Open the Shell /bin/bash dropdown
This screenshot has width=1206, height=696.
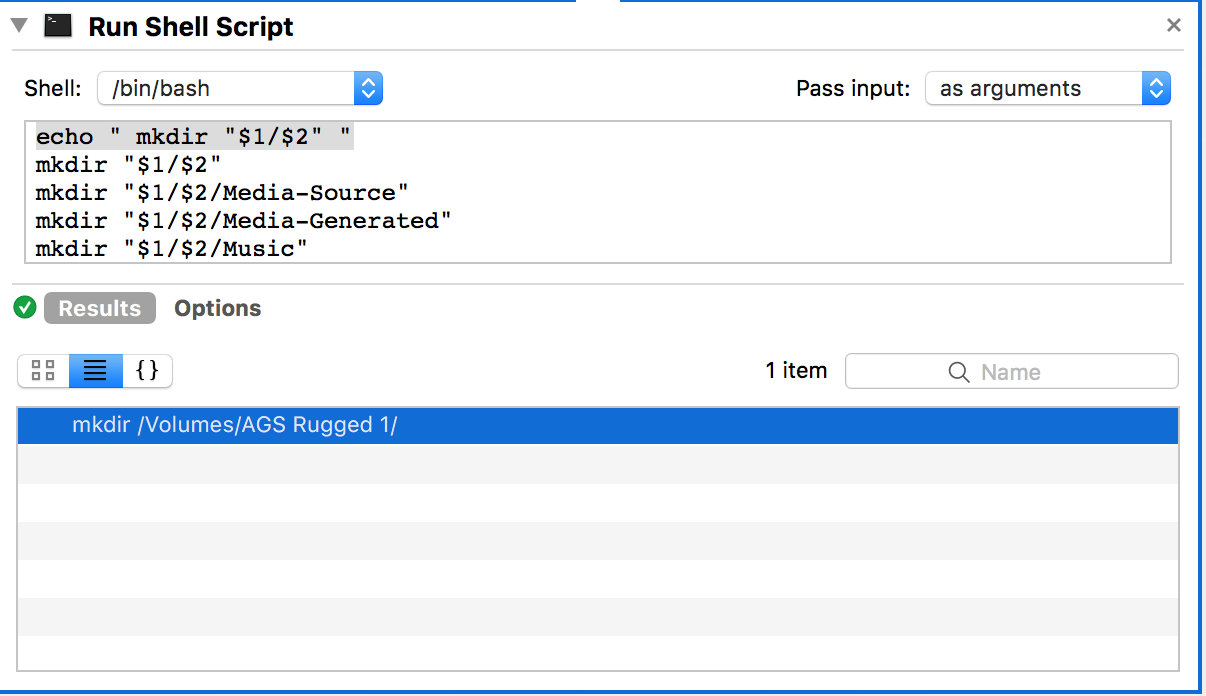tap(240, 88)
